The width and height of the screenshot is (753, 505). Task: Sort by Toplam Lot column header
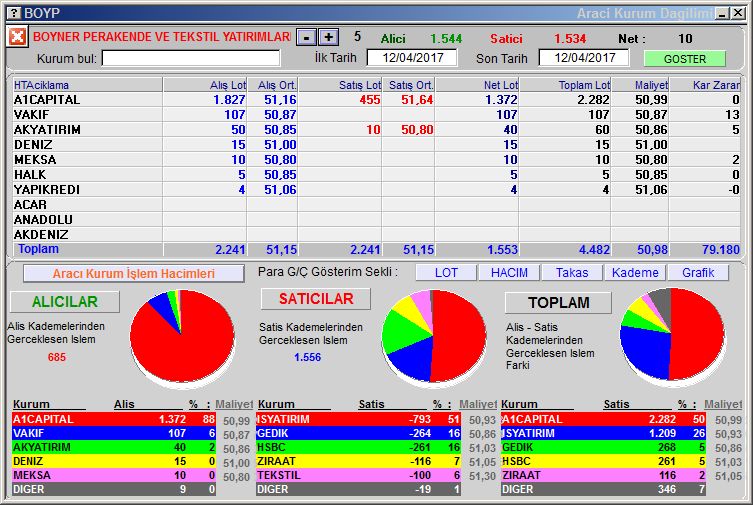tap(565, 85)
